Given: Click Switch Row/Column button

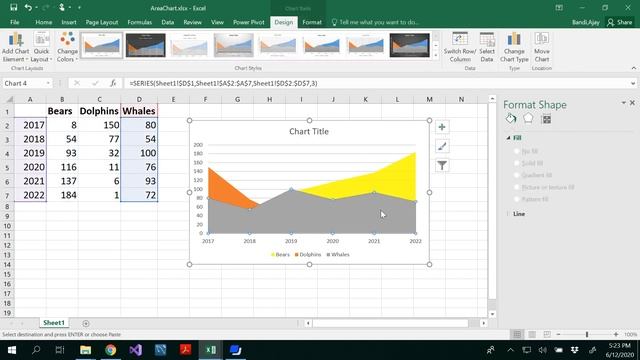Looking at the screenshot, I should [460, 47].
